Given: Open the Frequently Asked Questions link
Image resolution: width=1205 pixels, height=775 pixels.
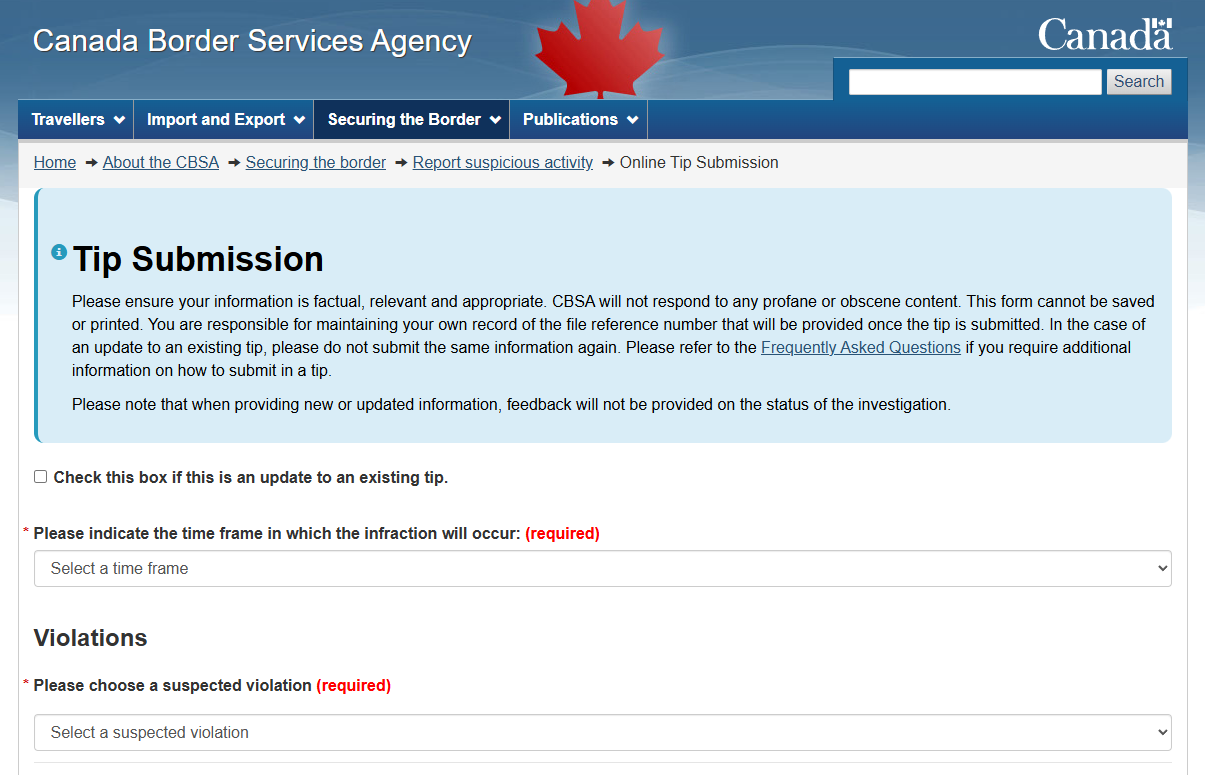Looking at the screenshot, I should tap(860, 347).
